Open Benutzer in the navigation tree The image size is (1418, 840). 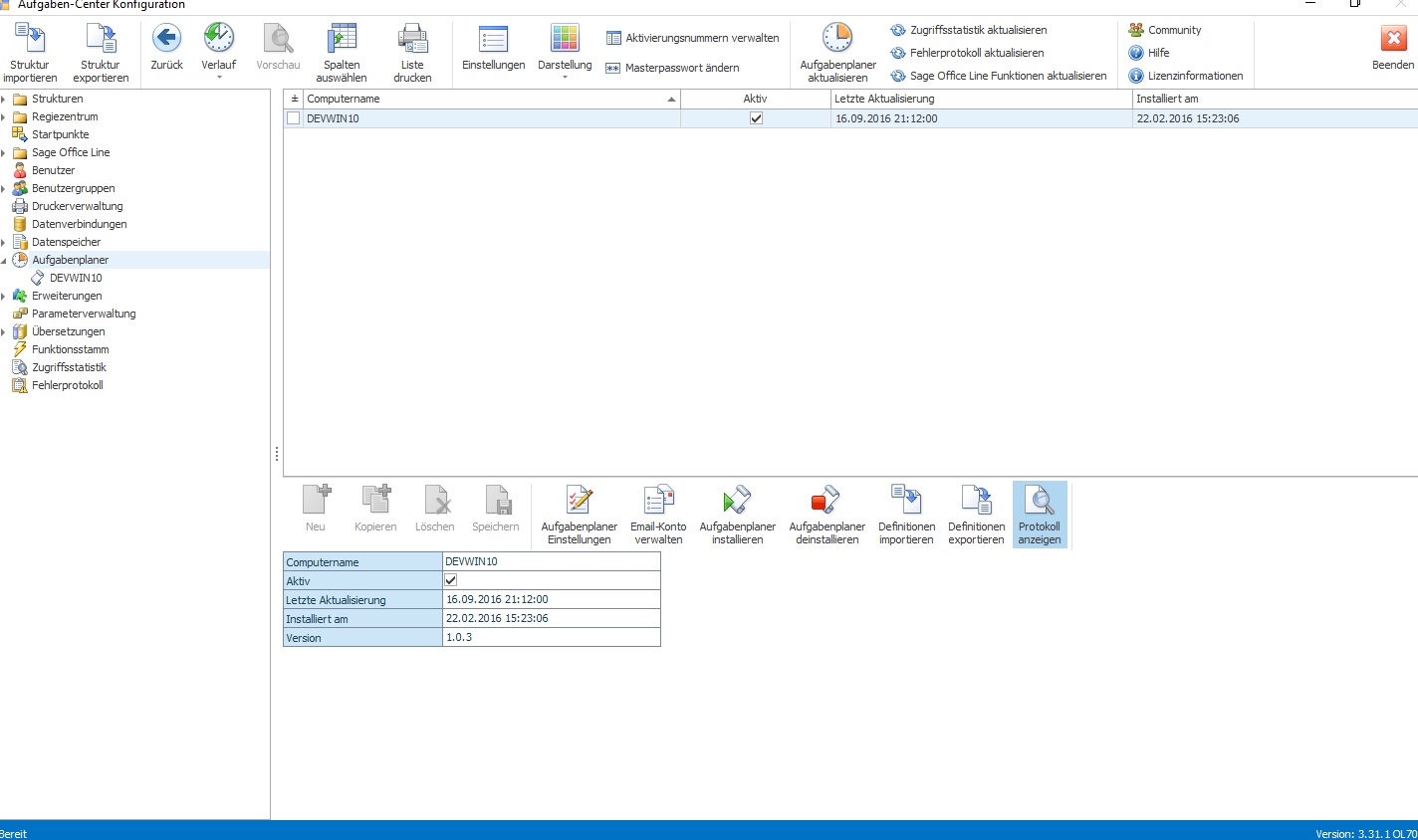tap(53, 170)
